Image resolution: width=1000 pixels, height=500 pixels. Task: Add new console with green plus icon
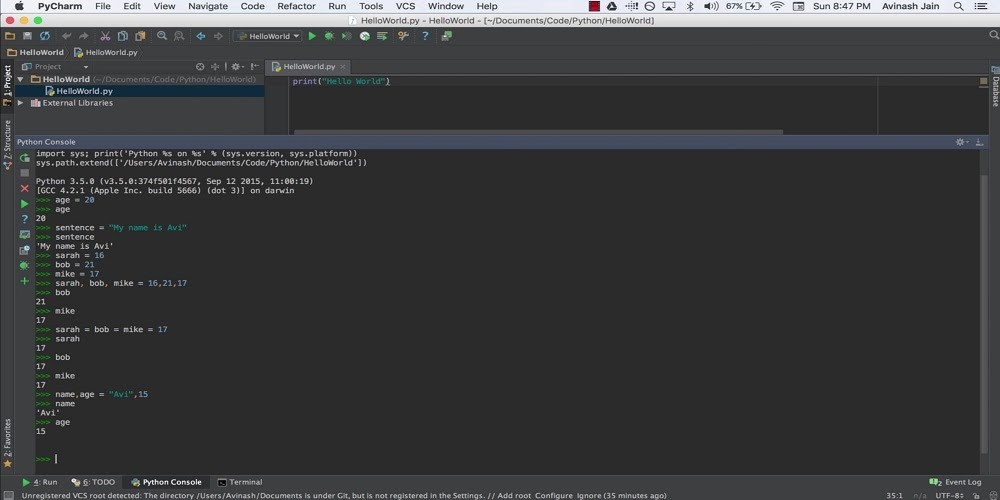click(25, 281)
